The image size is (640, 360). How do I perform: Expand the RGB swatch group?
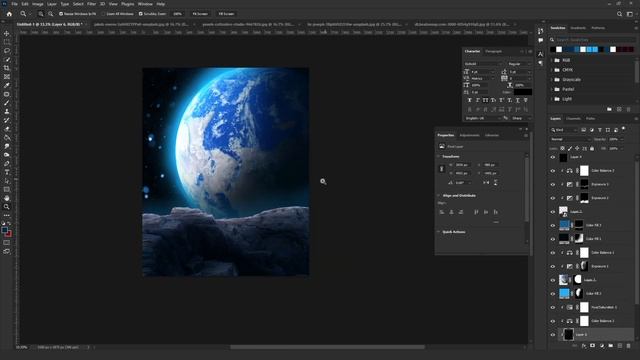pyautogui.click(x=551, y=60)
